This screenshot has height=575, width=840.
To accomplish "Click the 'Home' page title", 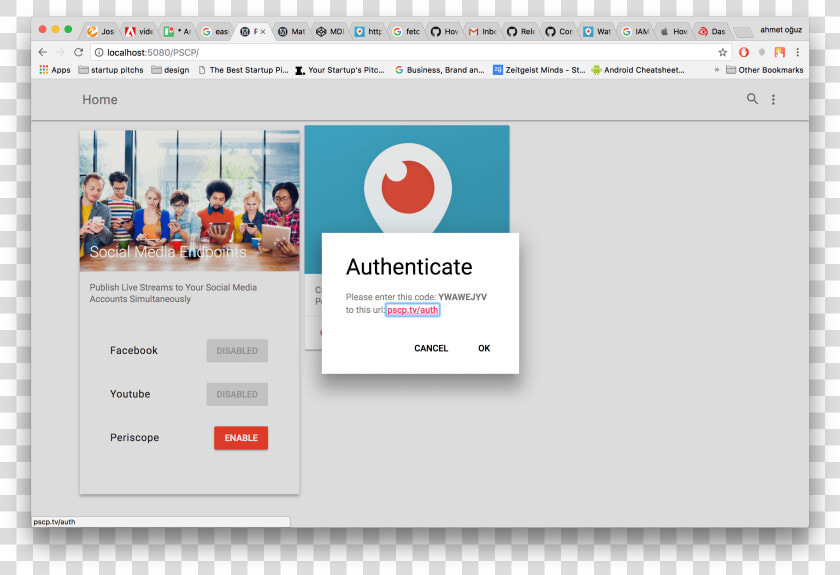I will click(100, 100).
